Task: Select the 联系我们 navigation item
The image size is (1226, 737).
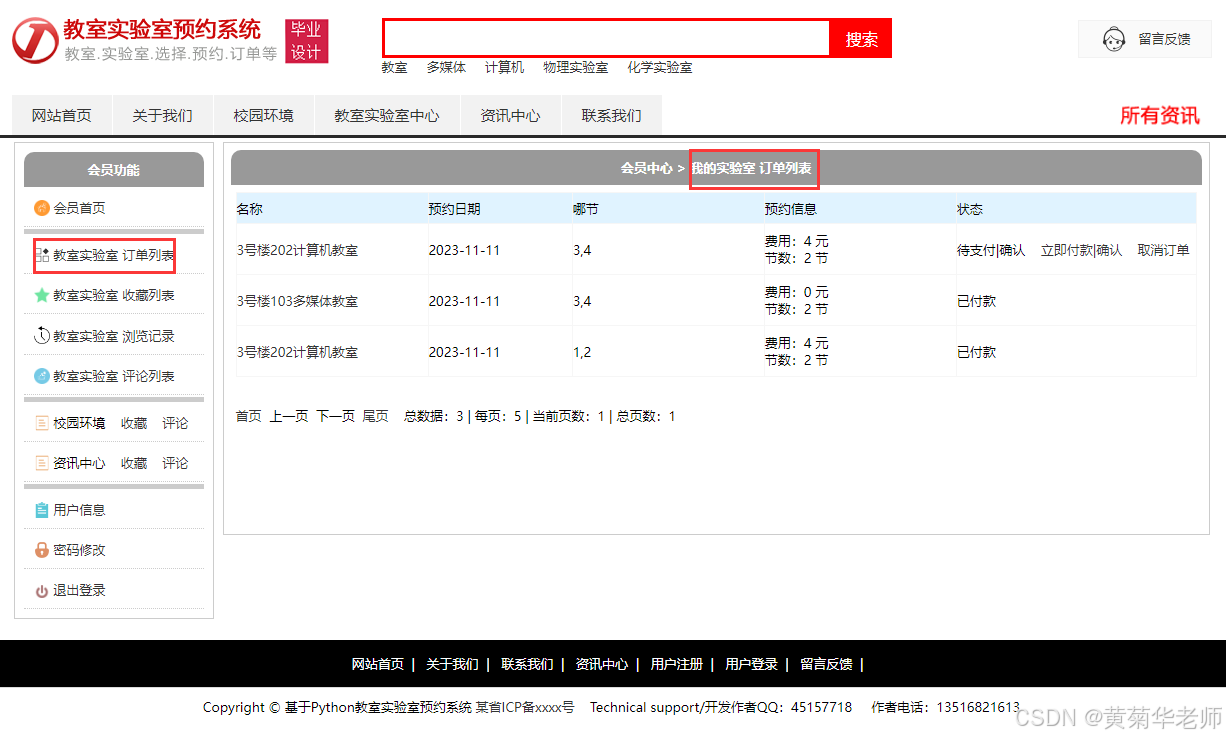Action: (611, 114)
